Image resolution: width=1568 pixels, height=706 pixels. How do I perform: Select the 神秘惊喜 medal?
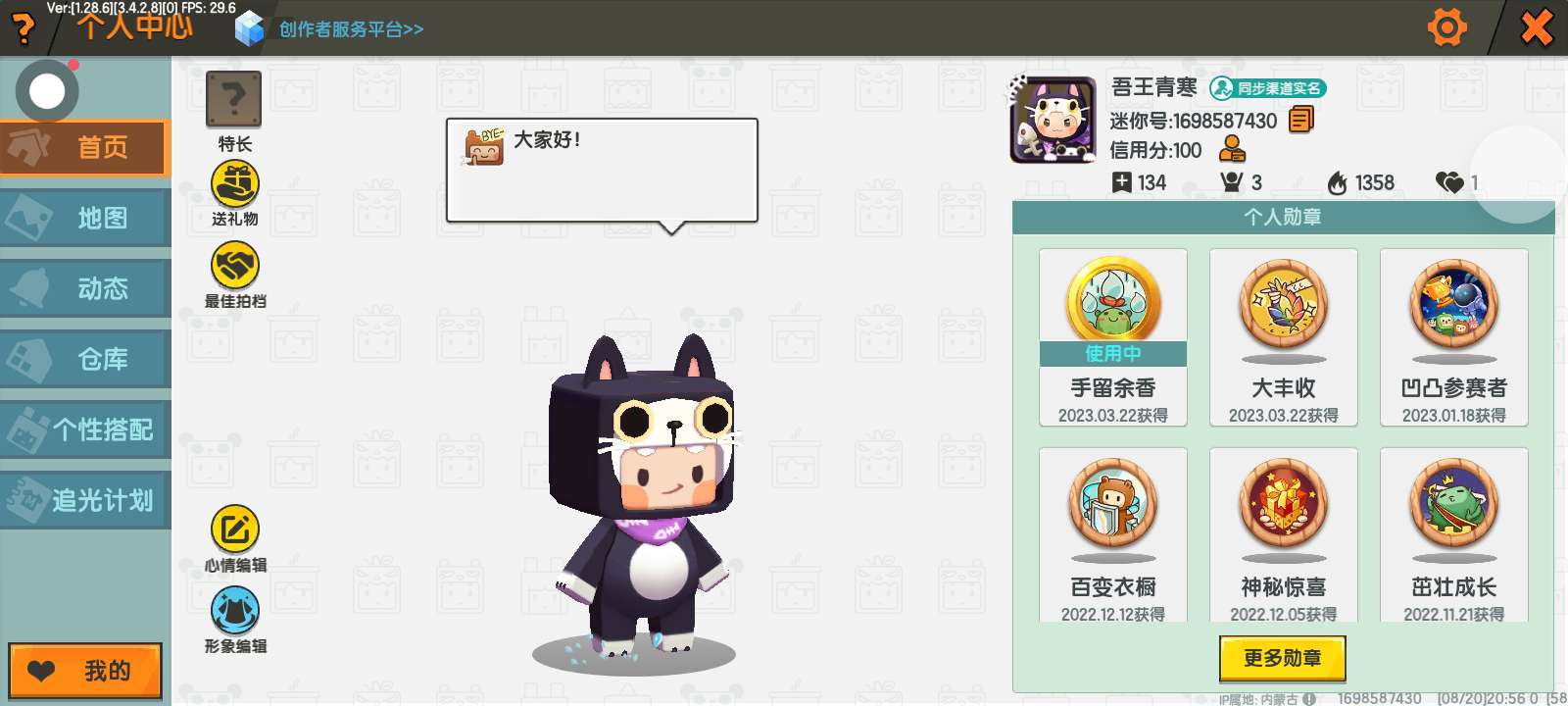click(x=1284, y=535)
